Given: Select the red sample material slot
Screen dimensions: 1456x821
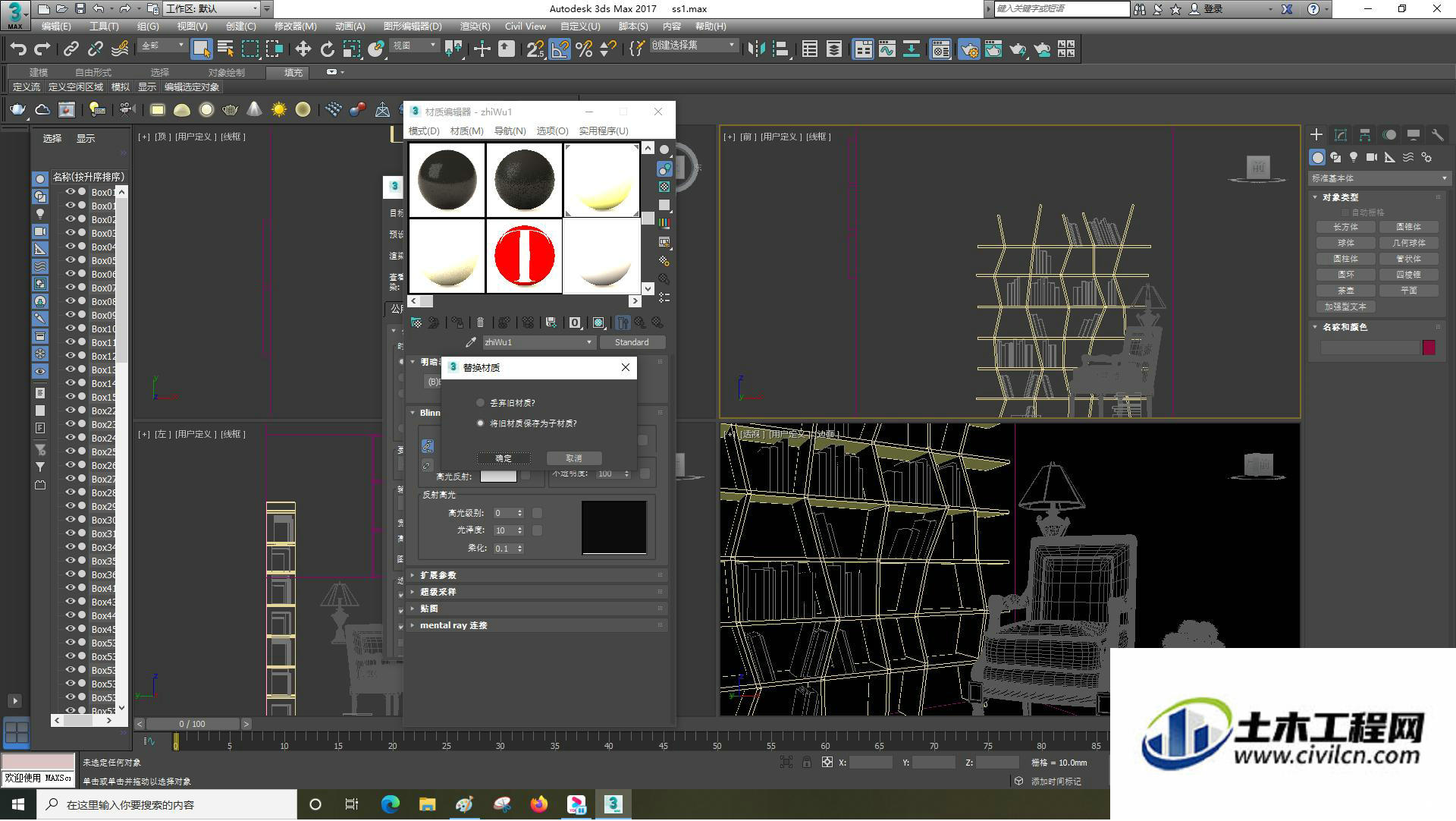Looking at the screenshot, I should 524,256.
